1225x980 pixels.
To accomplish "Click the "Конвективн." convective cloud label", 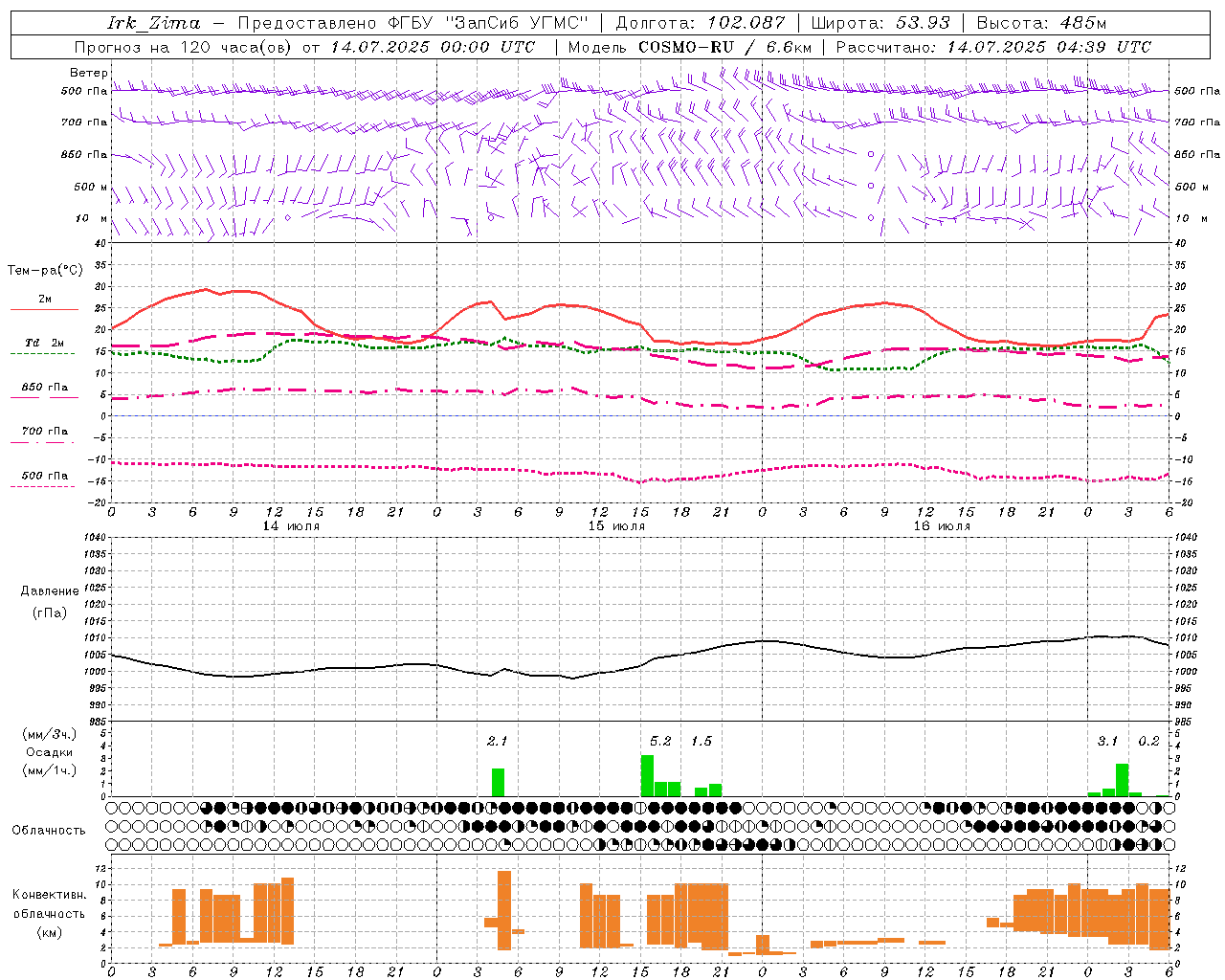I will (50, 894).
